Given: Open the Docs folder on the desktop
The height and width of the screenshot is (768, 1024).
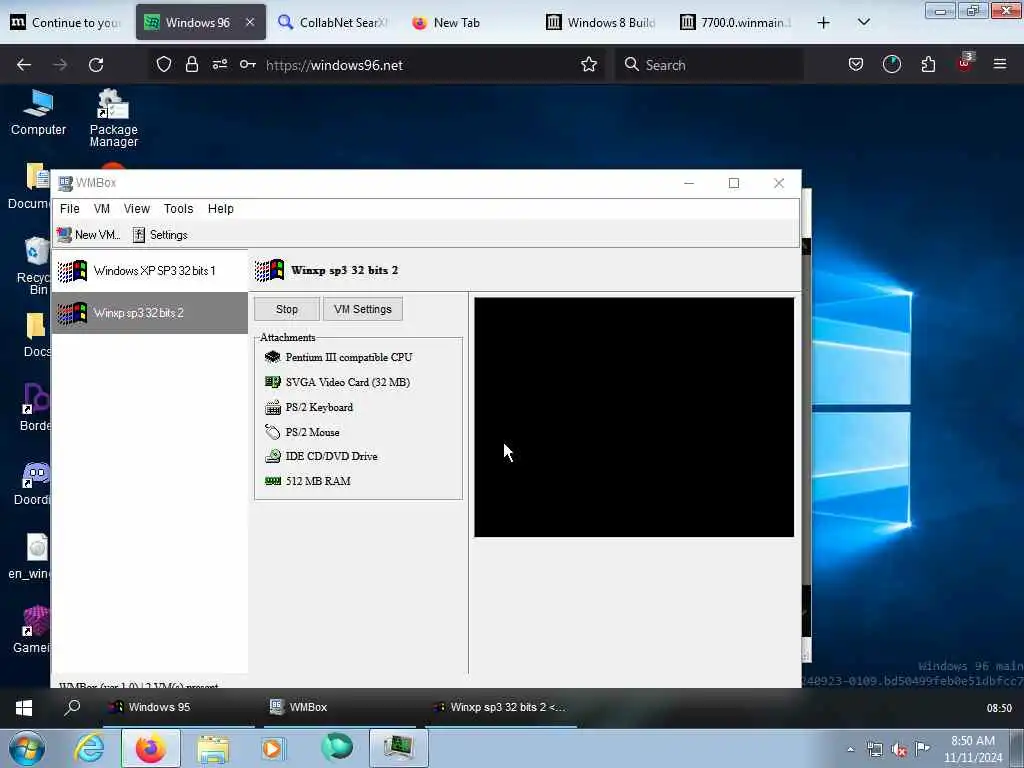Looking at the screenshot, I should (x=36, y=335).
